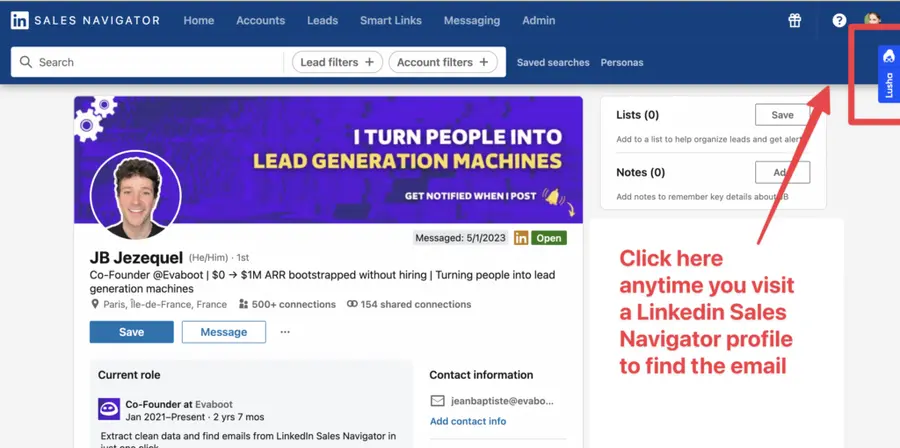Open the Accounts menu item
The width and height of the screenshot is (900, 448).
[261, 21]
